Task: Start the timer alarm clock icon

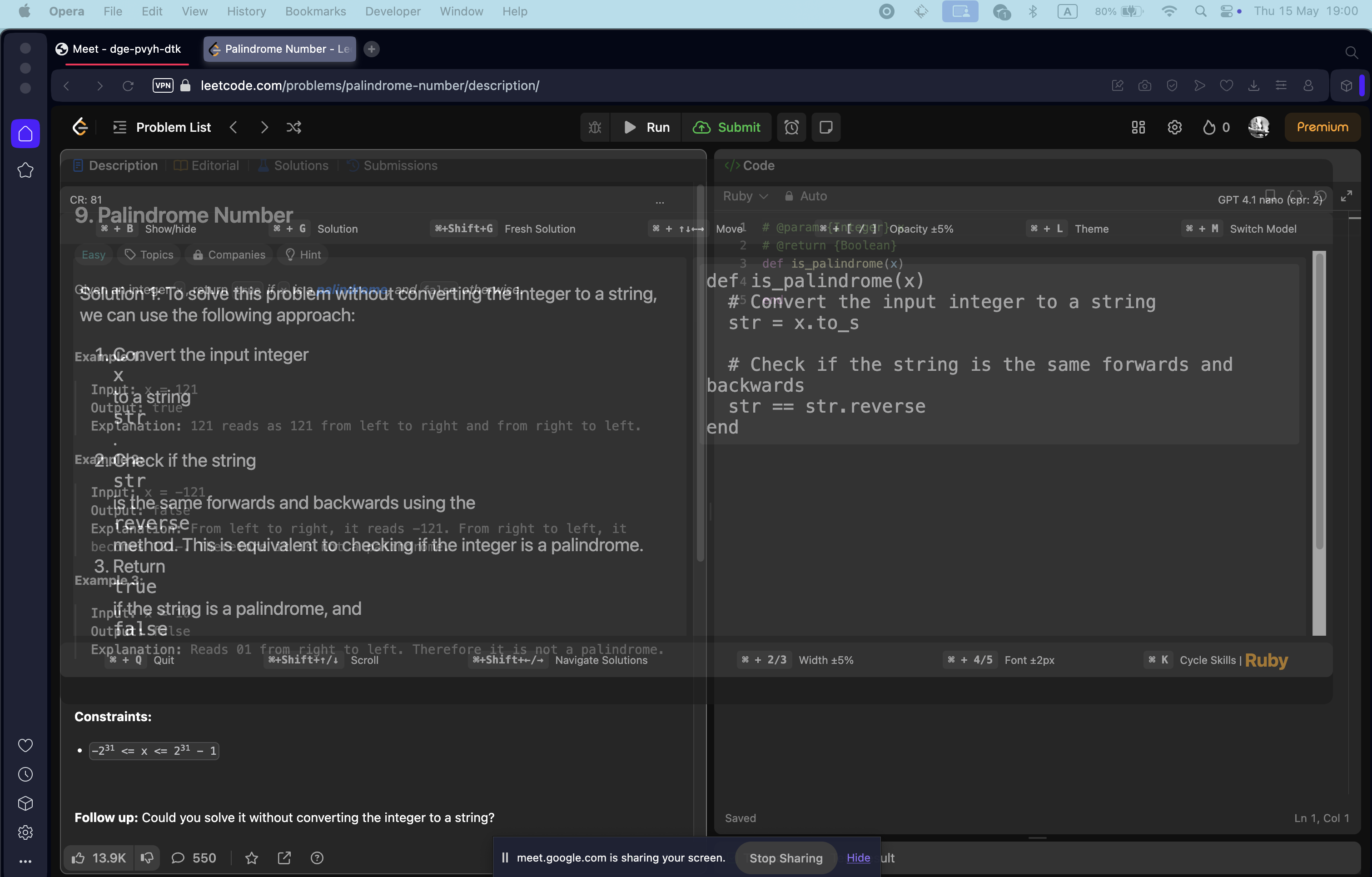Action: point(791,127)
